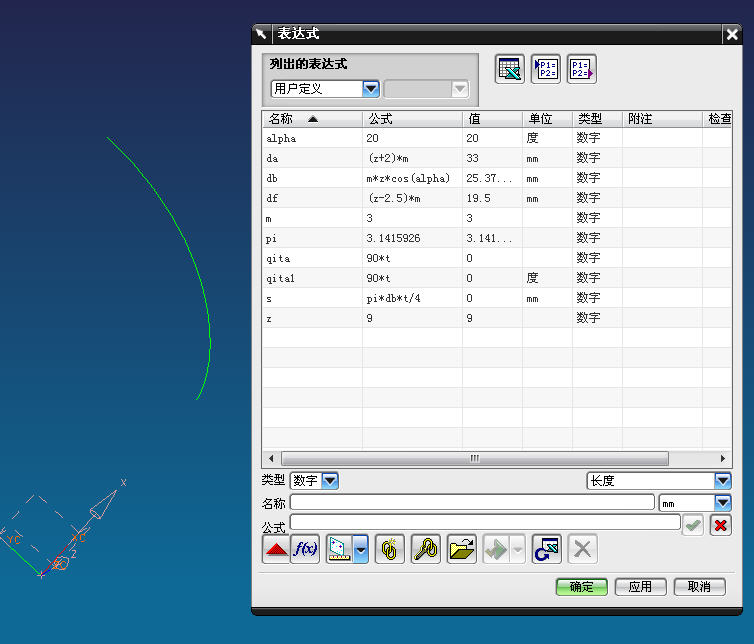Click the 应用 button
754x644 pixels.
point(641,587)
